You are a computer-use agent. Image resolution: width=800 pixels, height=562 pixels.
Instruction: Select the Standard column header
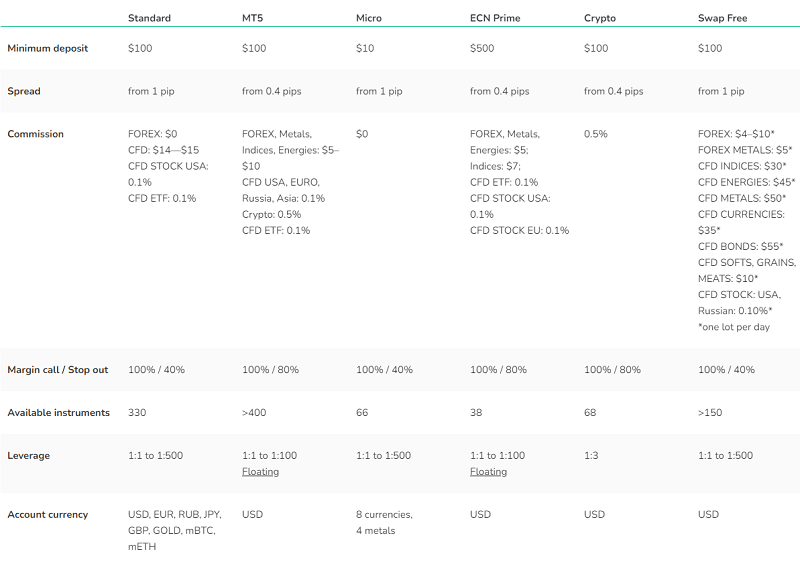pyautogui.click(x=149, y=18)
